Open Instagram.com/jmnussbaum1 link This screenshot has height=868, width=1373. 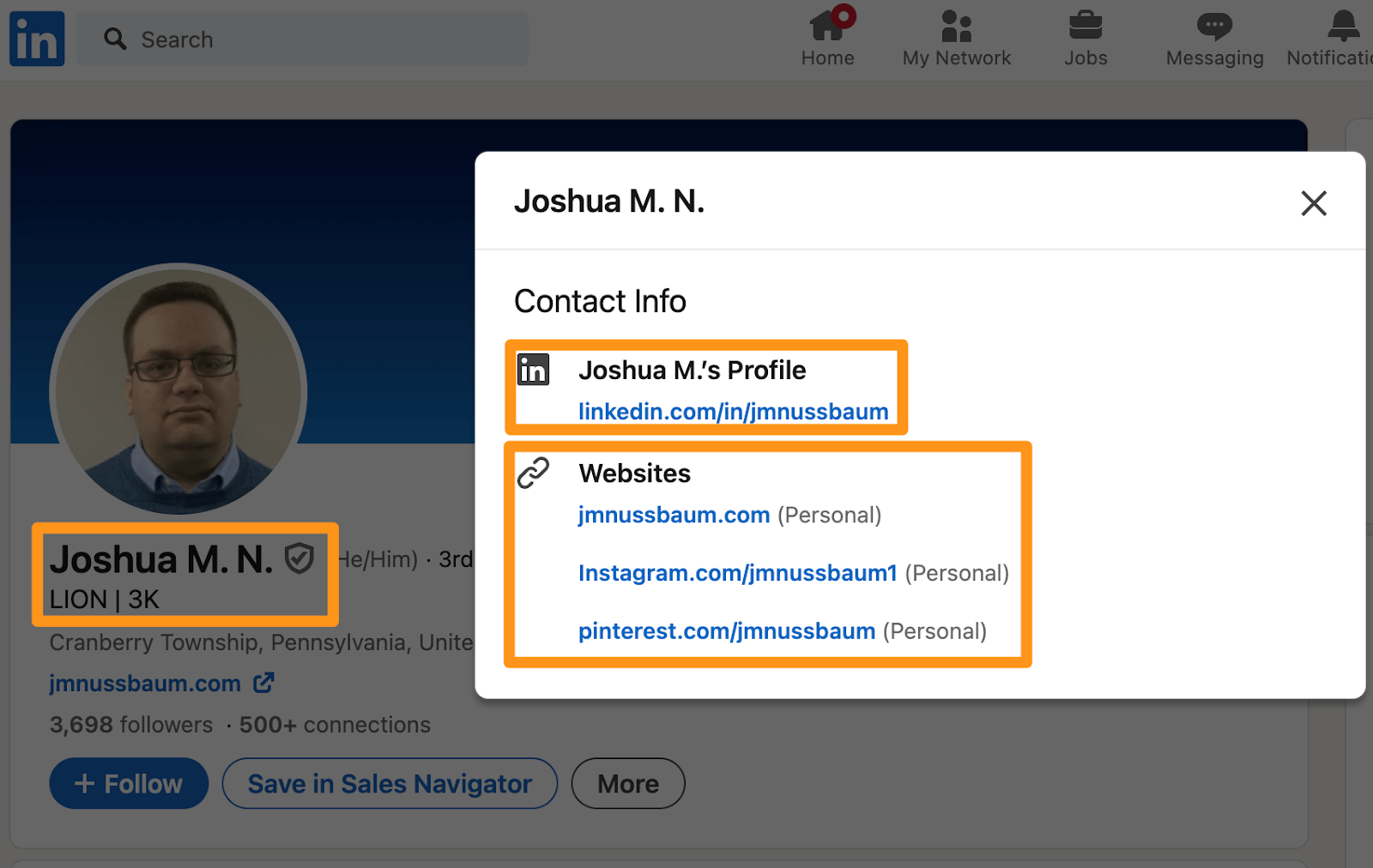click(737, 573)
